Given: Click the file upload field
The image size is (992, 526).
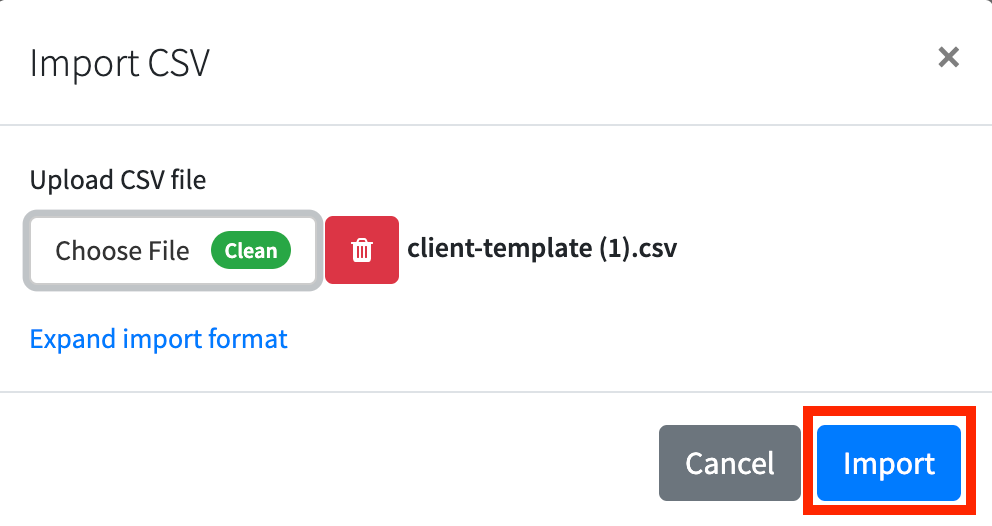Looking at the screenshot, I should (173, 251).
